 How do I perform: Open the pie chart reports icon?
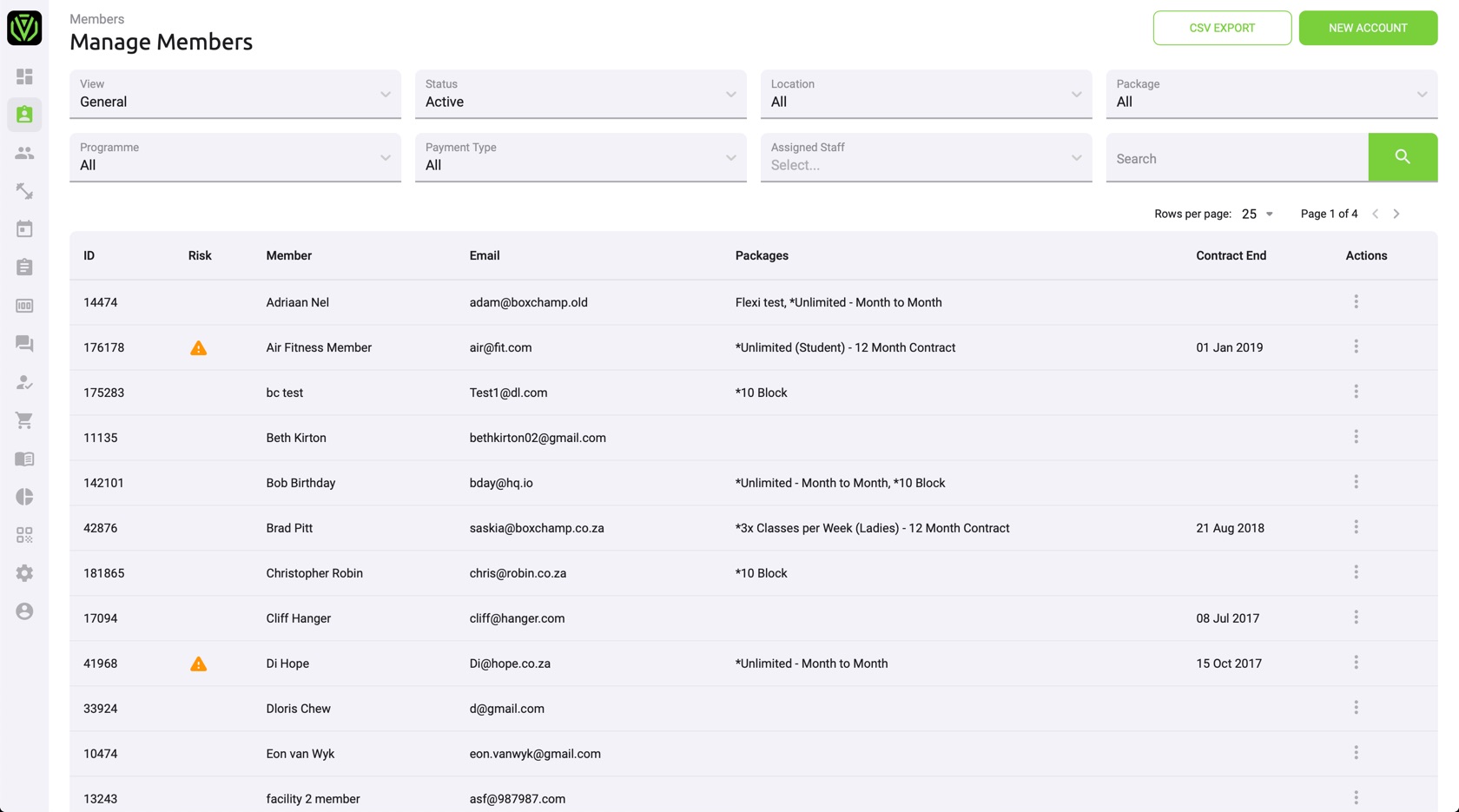[x=24, y=497]
